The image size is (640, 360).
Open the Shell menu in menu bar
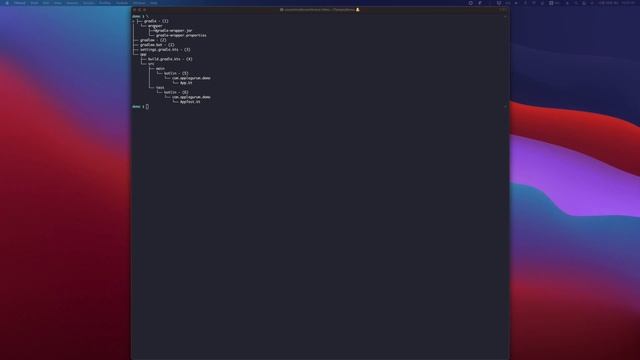point(34,3)
